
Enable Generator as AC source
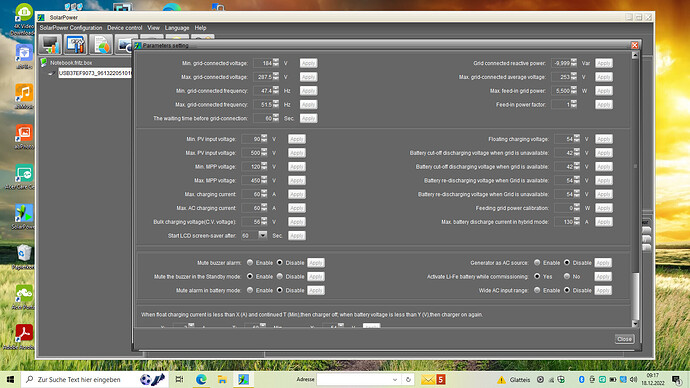[537, 263]
